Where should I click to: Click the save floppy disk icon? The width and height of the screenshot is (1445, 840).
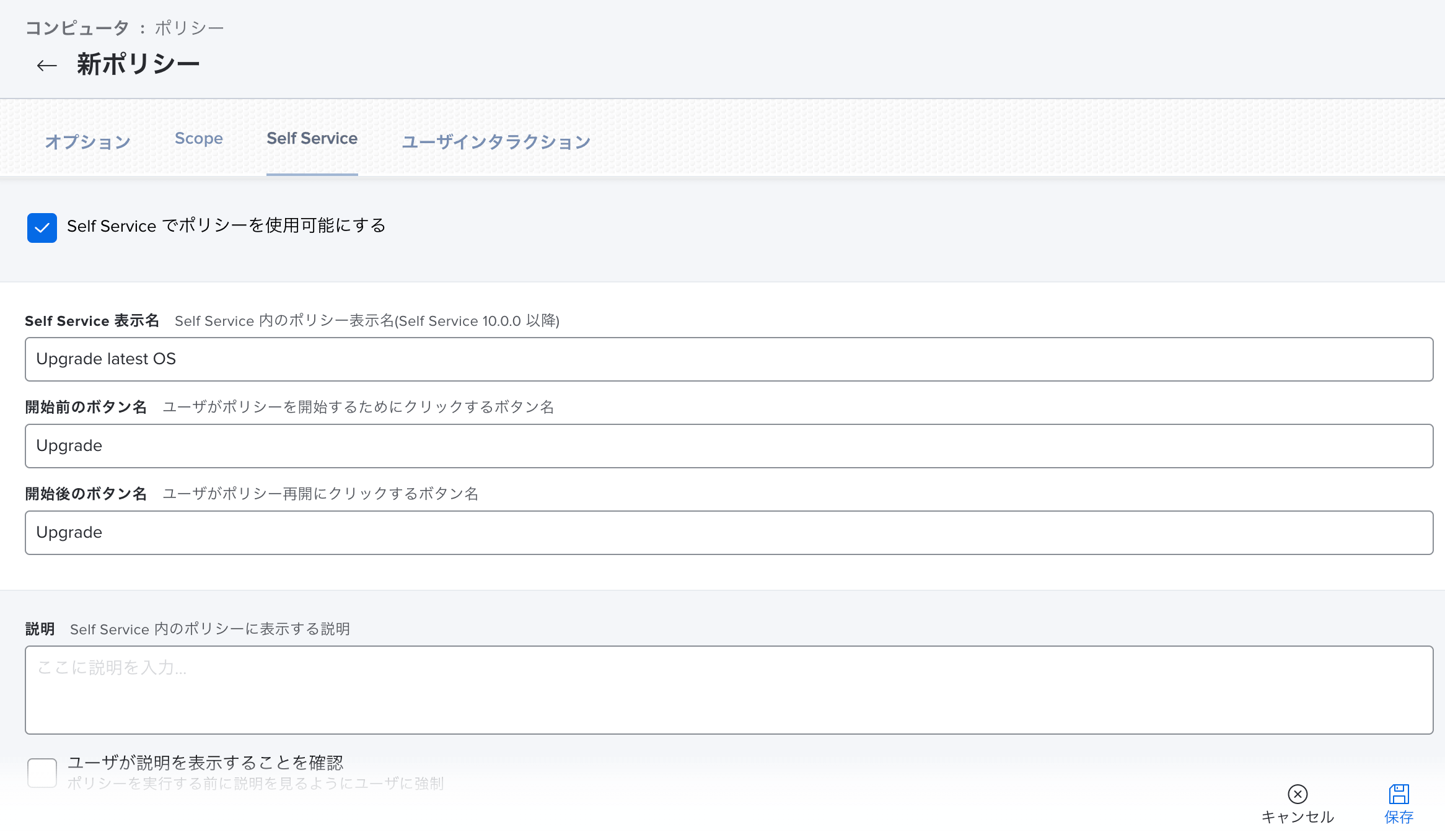1399,794
